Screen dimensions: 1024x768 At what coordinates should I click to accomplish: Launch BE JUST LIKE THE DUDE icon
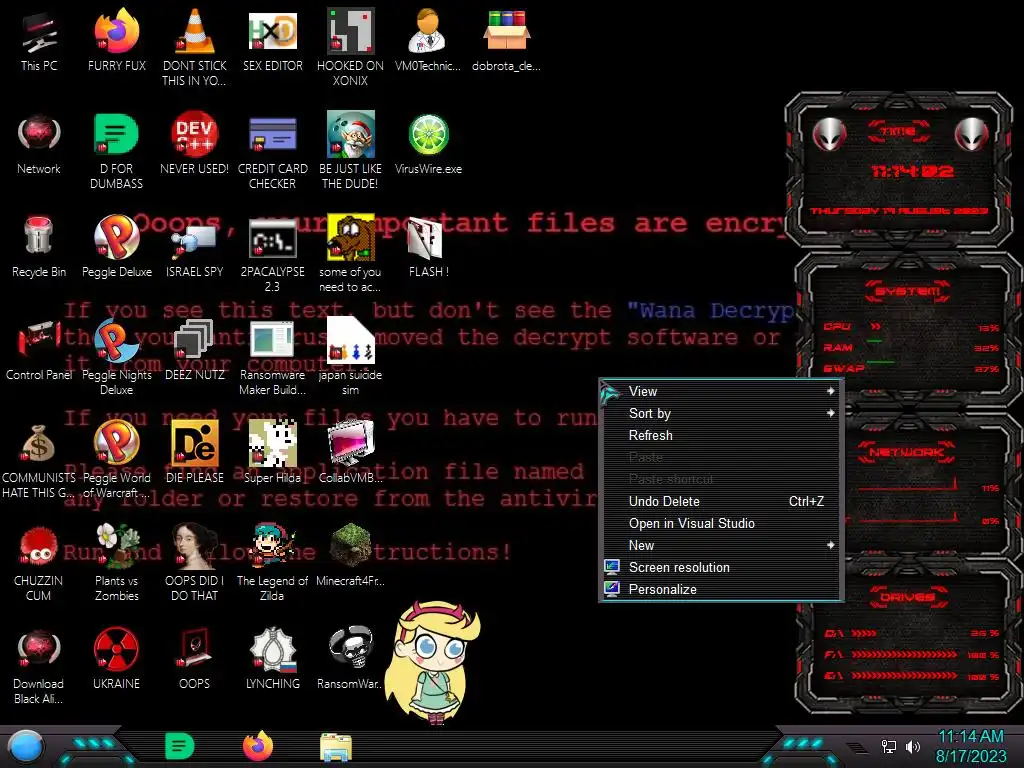pyautogui.click(x=350, y=150)
